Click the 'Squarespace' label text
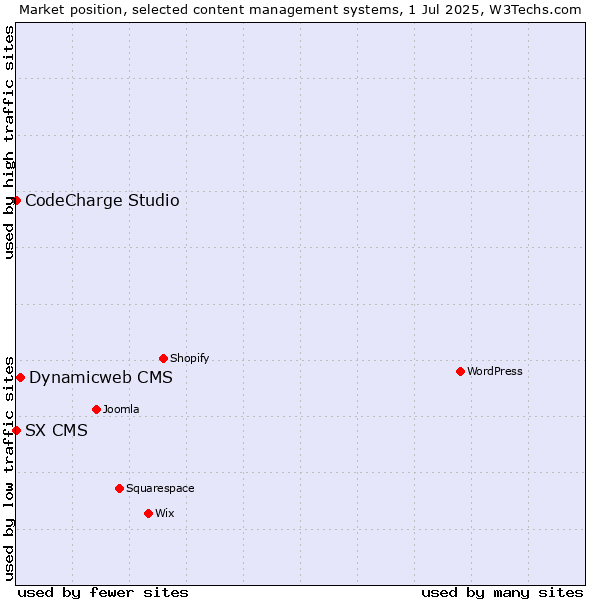600x600 pixels. pyautogui.click(x=160, y=489)
